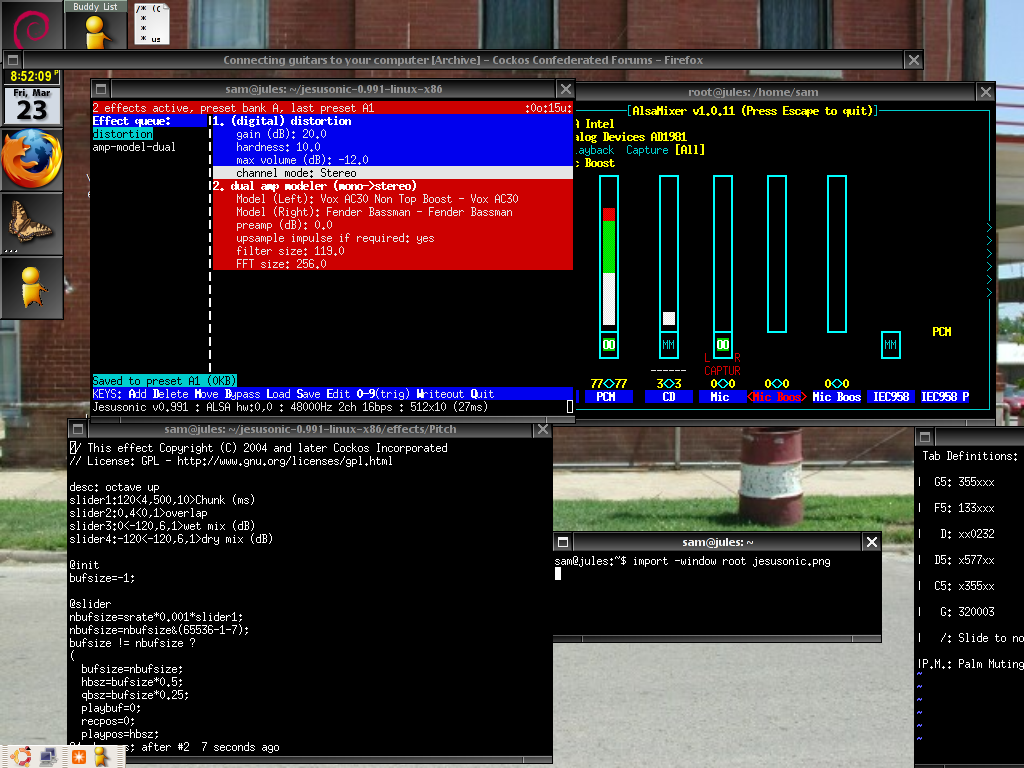The width and height of the screenshot is (1024, 768).
Task: Open the Debian swirl menu icon
Action: point(32,24)
